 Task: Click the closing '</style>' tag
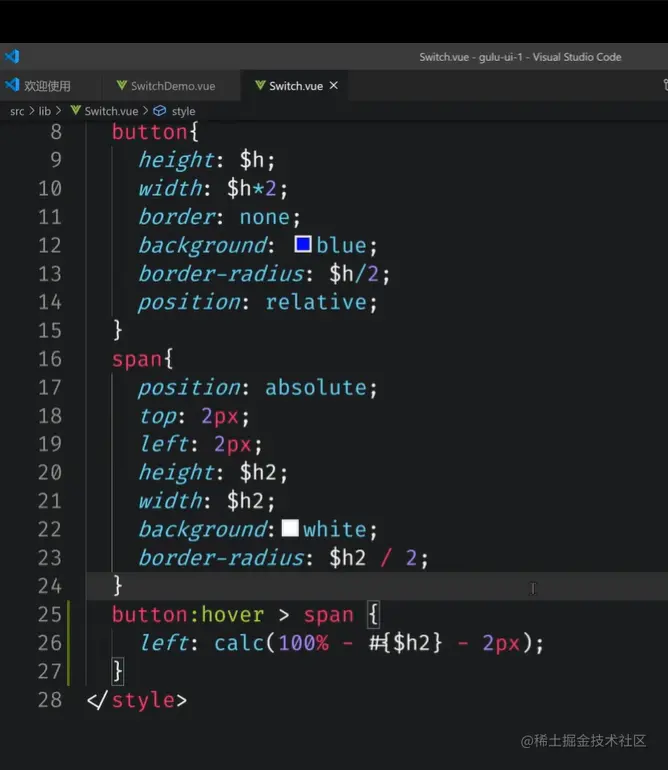(x=137, y=700)
